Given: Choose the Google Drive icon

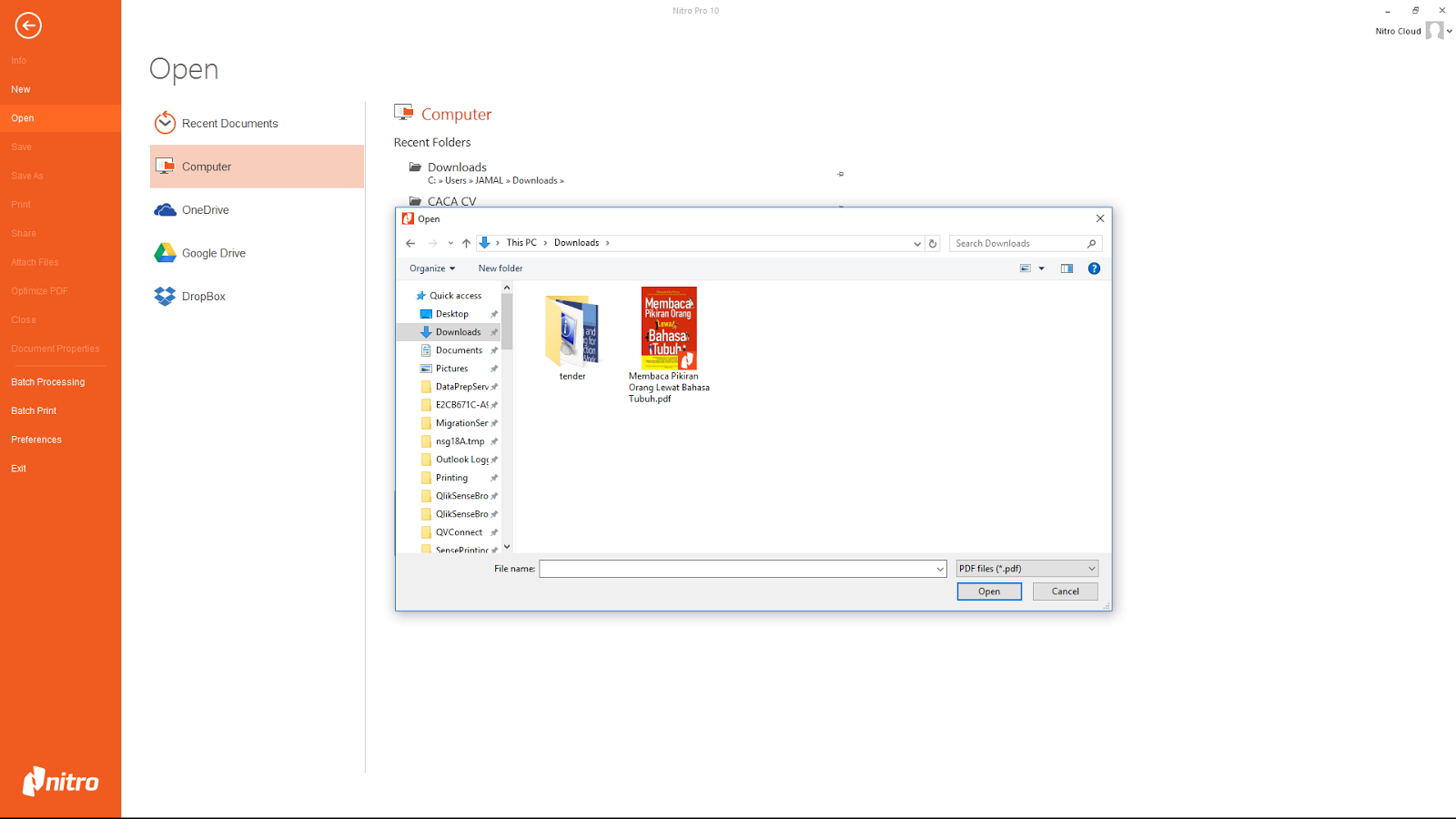Looking at the screenshot, I should coord(165,253).
